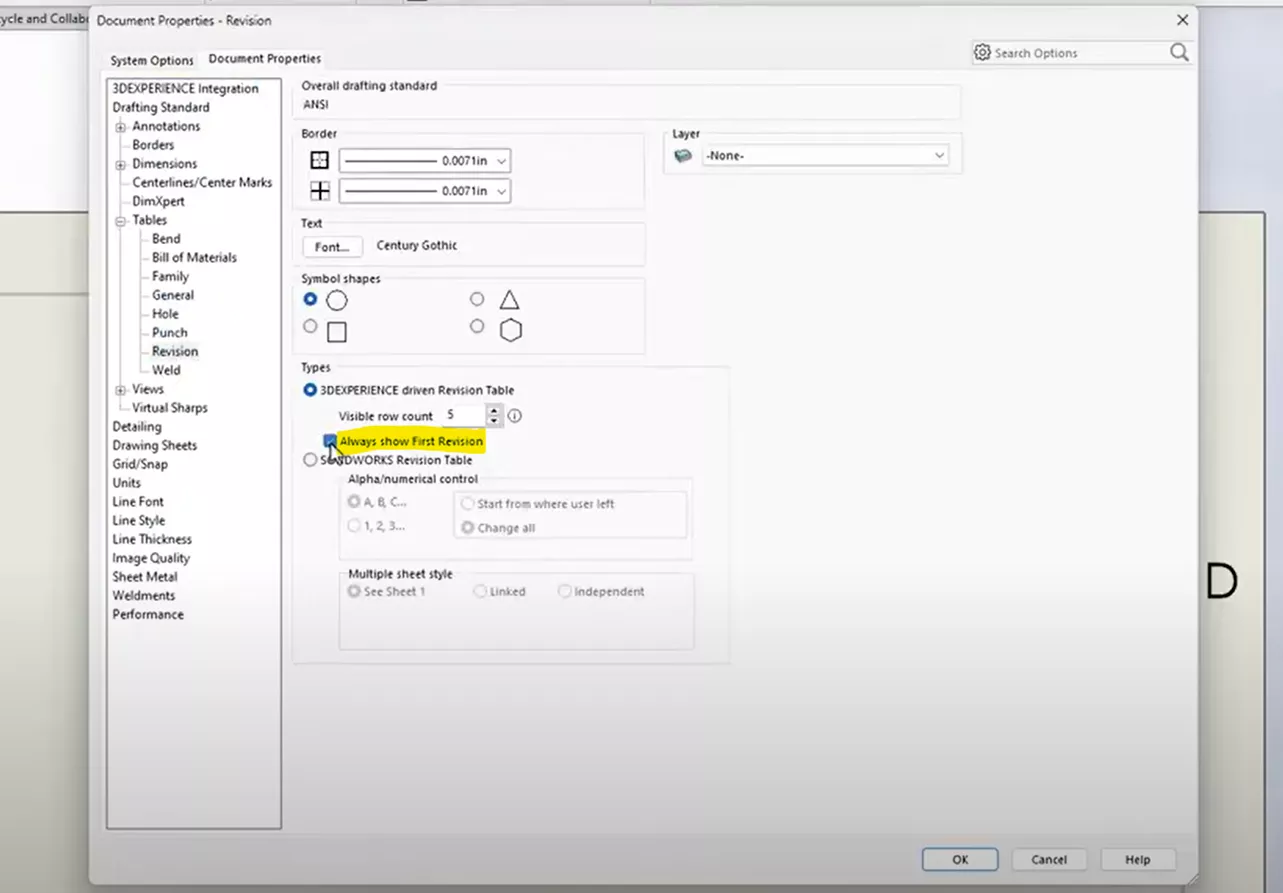Select Weld under Tables
The height and width of the screenshot is (893, 1283).
coord(166,370)
